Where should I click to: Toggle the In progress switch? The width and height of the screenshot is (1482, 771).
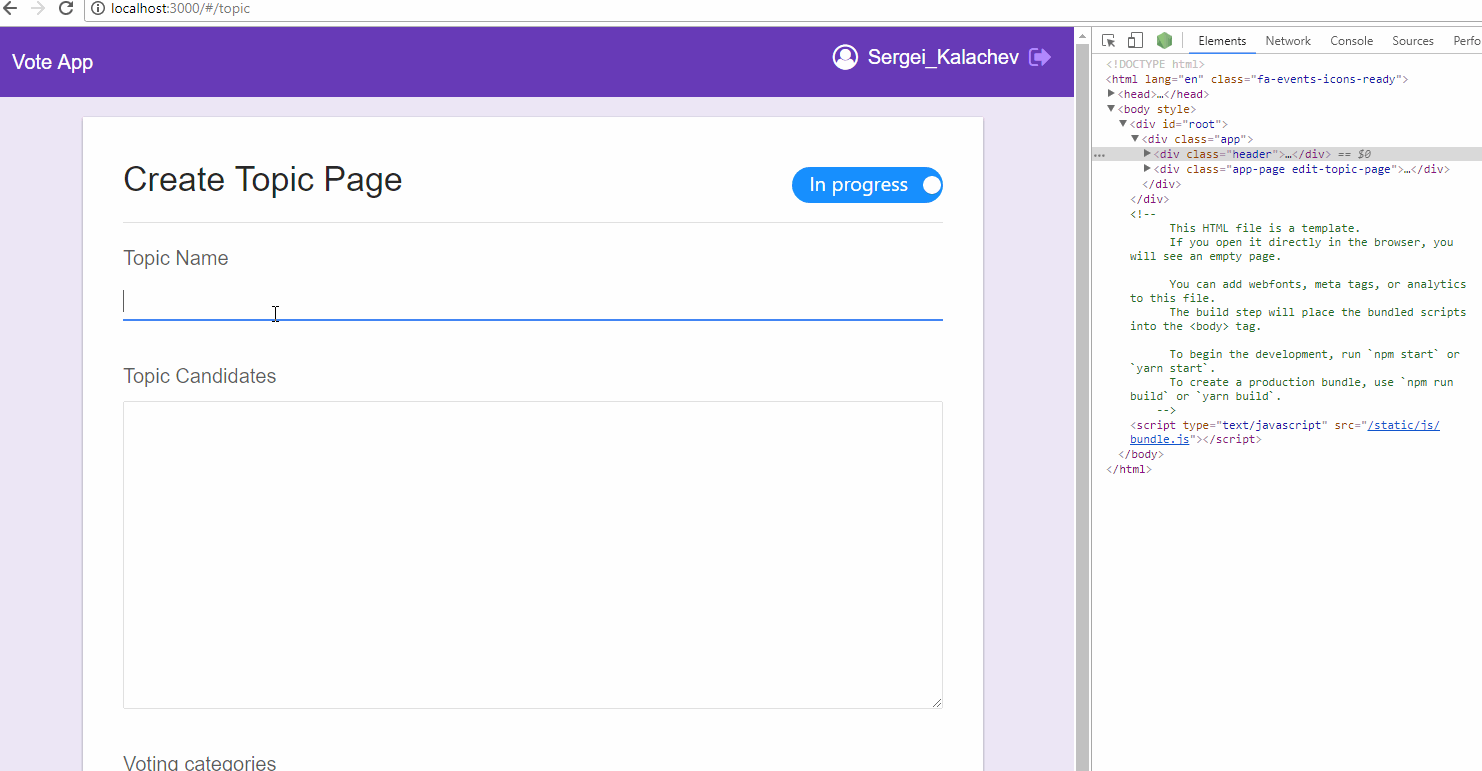pyautogui.click(x=867, y=185)
